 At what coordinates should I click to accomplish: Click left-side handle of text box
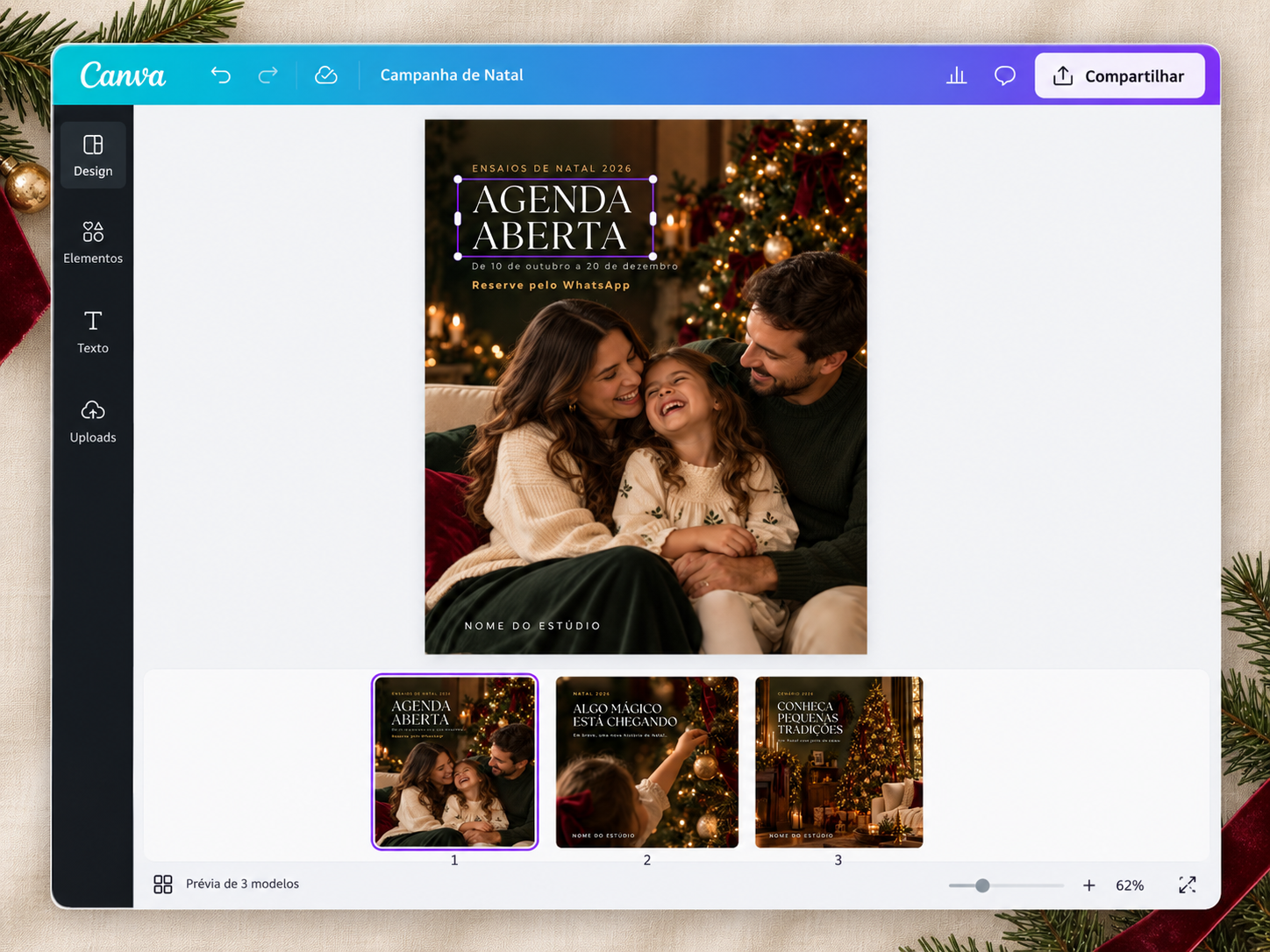click(x=458, y=217)
